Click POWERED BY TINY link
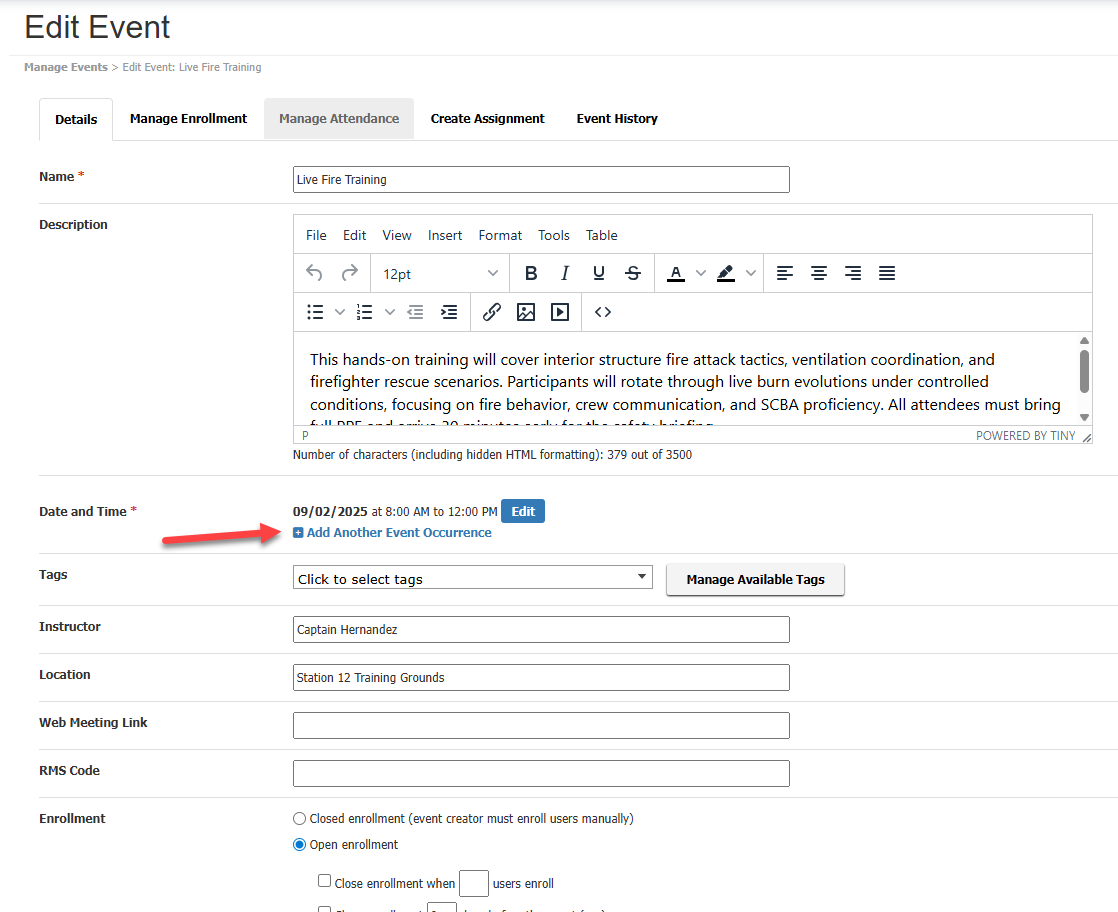This screenshot has height=912, width=1118. pyautogui.click(x=1025, y=436)
